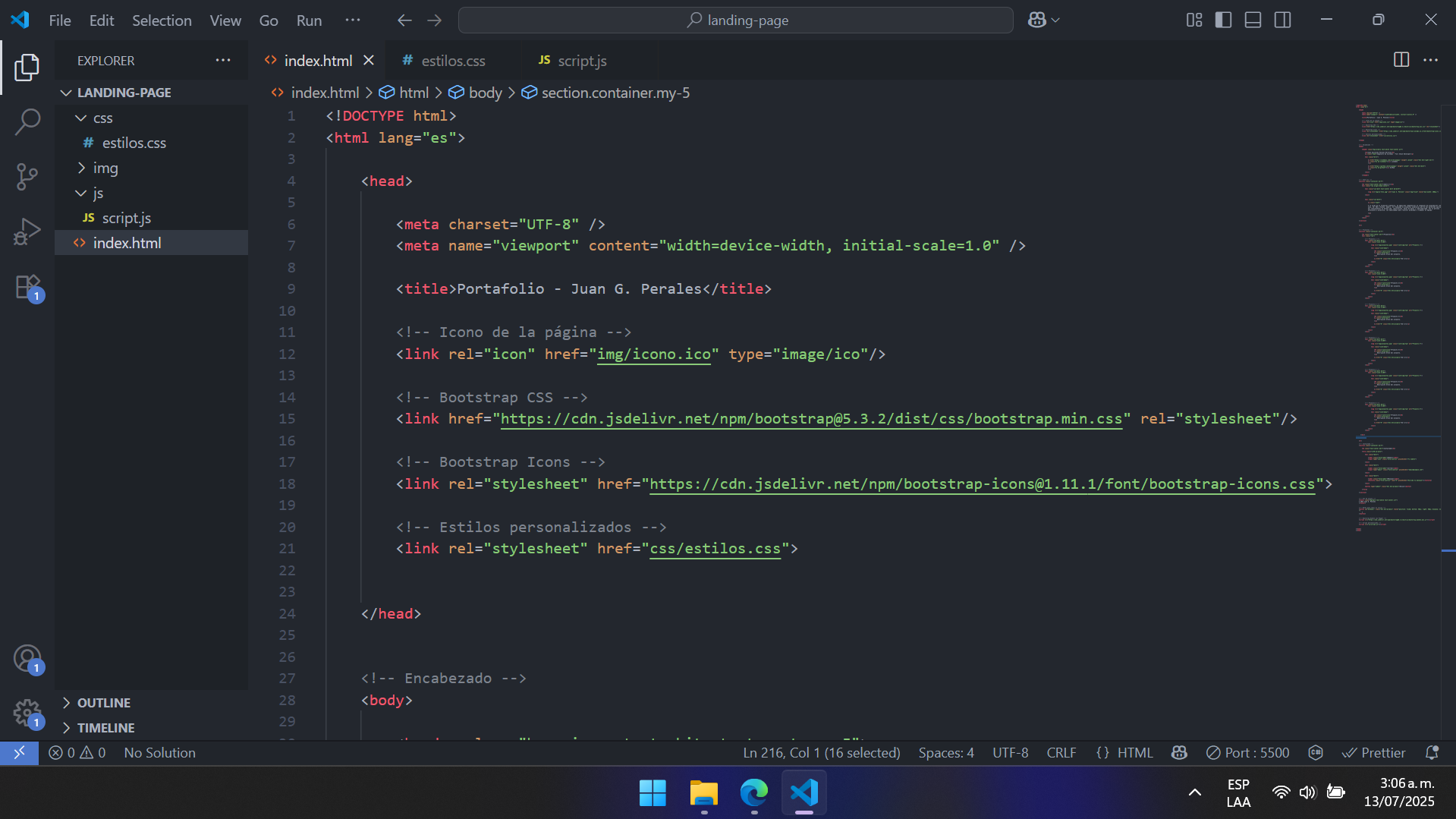The image size is (1456, 819).
Task: Click body breadcrumb dropdown
Action: [476, 93]
